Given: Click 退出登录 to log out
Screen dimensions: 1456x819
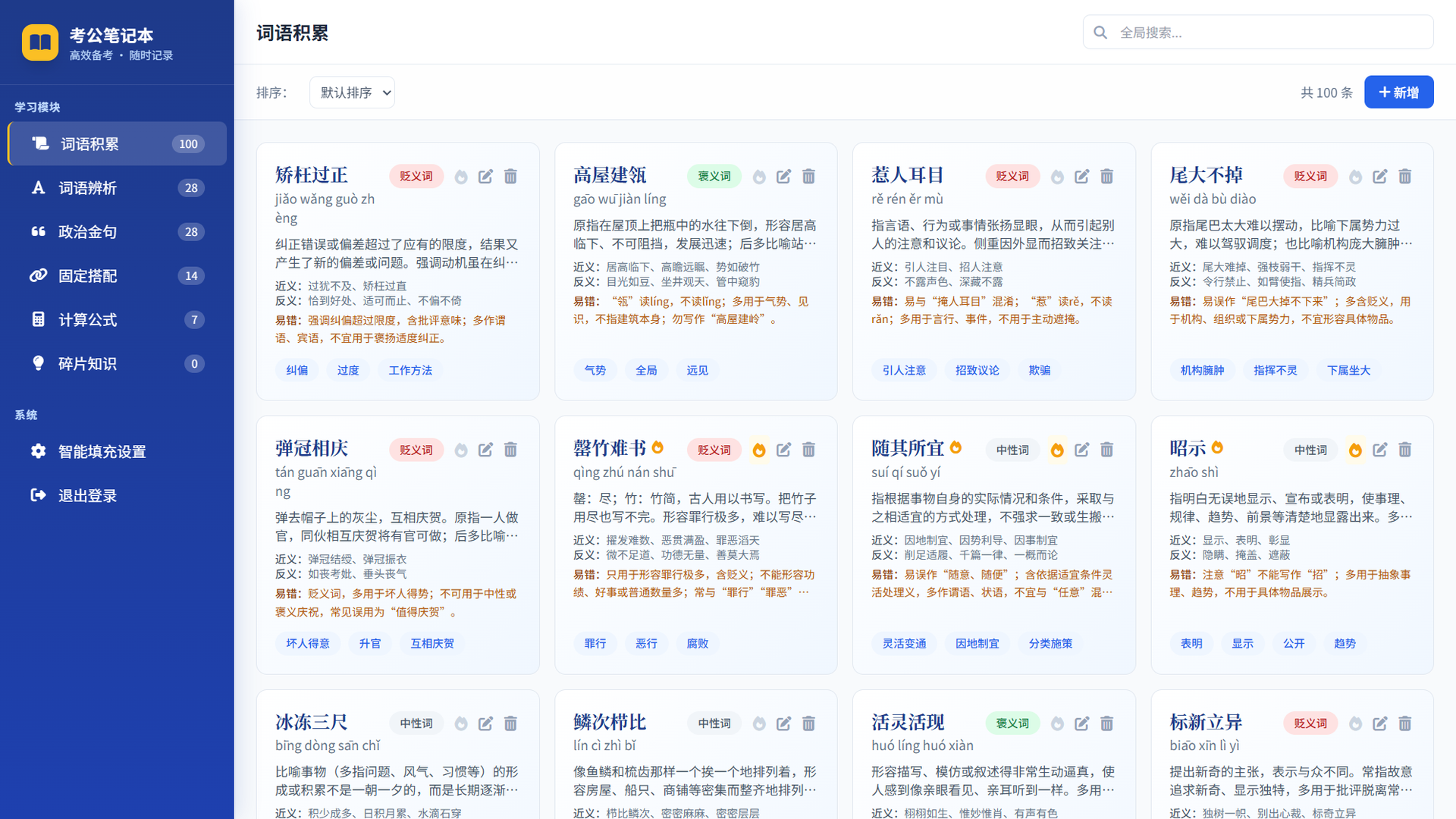Looking at the screenshot, I should pos(117,496).
